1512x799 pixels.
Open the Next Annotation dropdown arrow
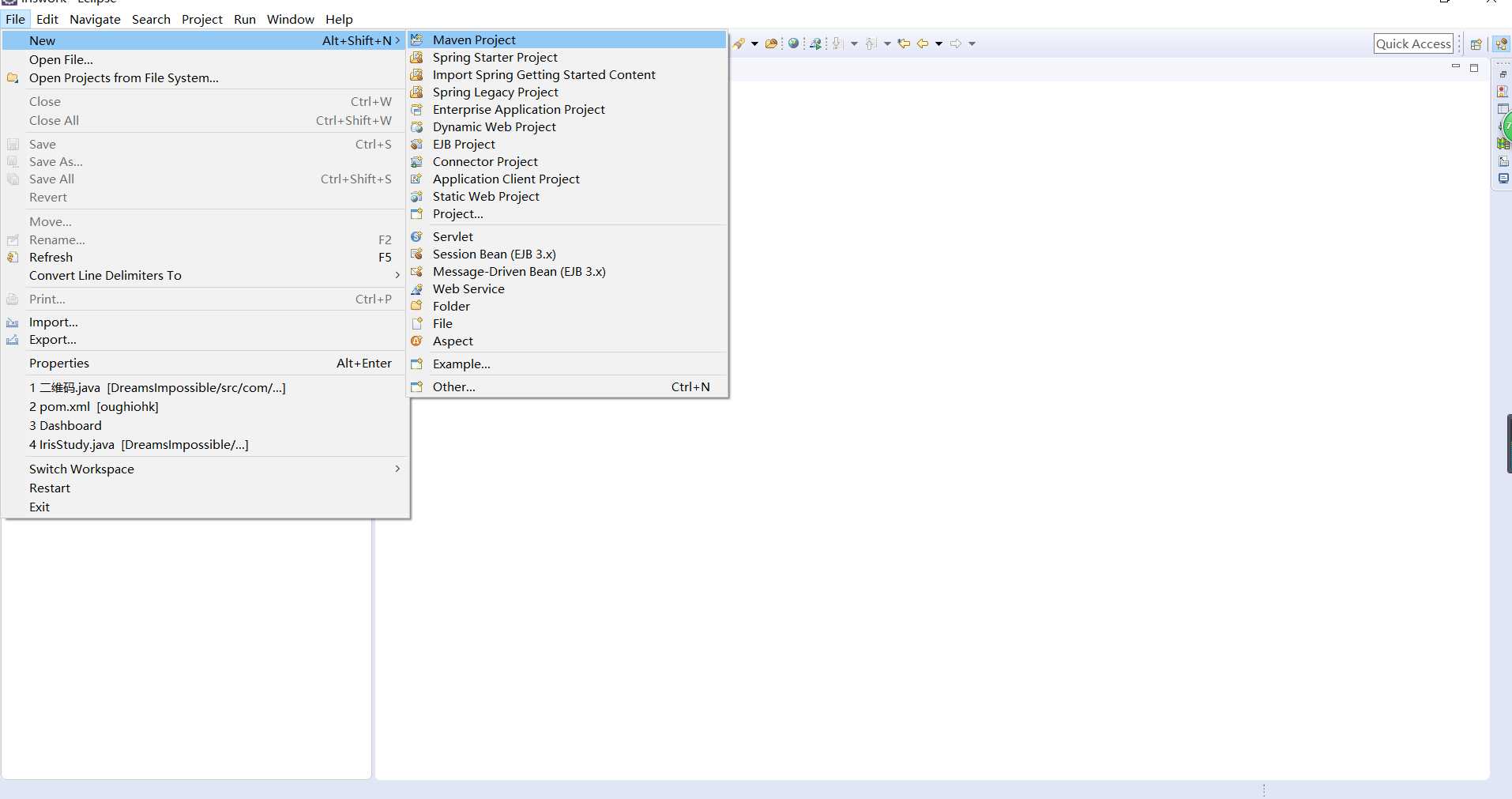pyautogui.click(x=854, y=43)
